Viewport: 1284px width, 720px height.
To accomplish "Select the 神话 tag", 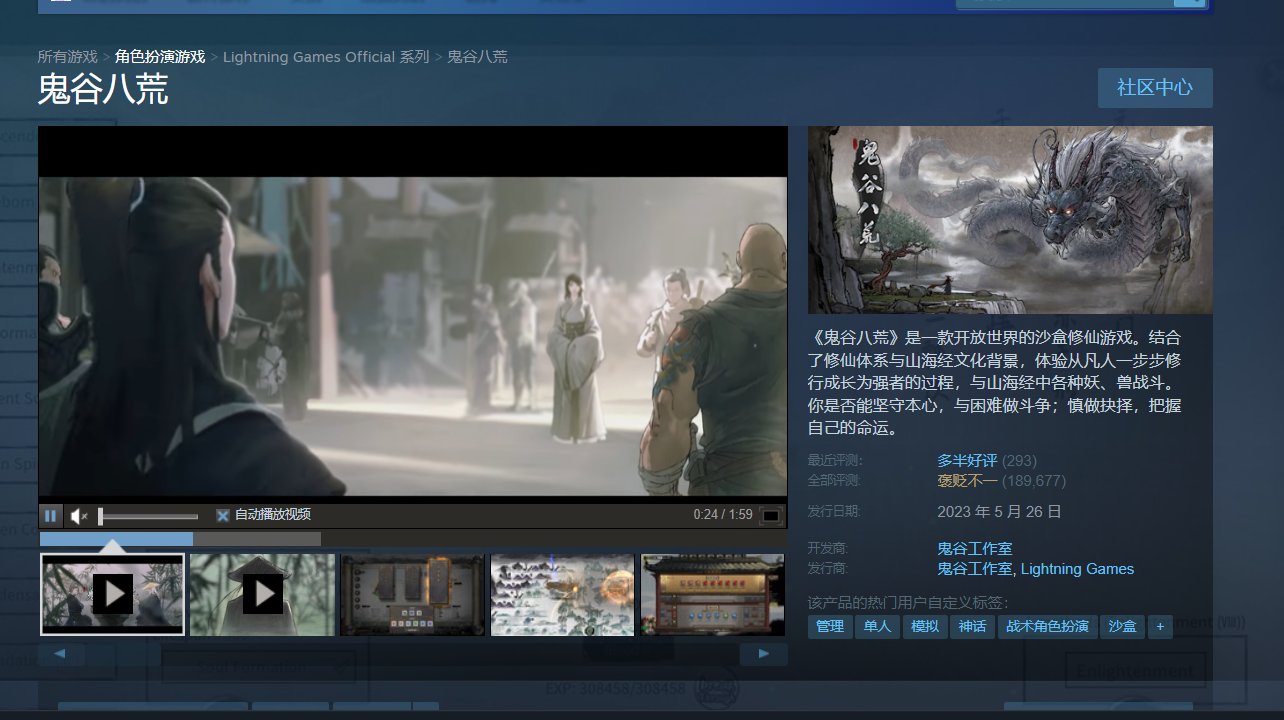I will 972,627.
